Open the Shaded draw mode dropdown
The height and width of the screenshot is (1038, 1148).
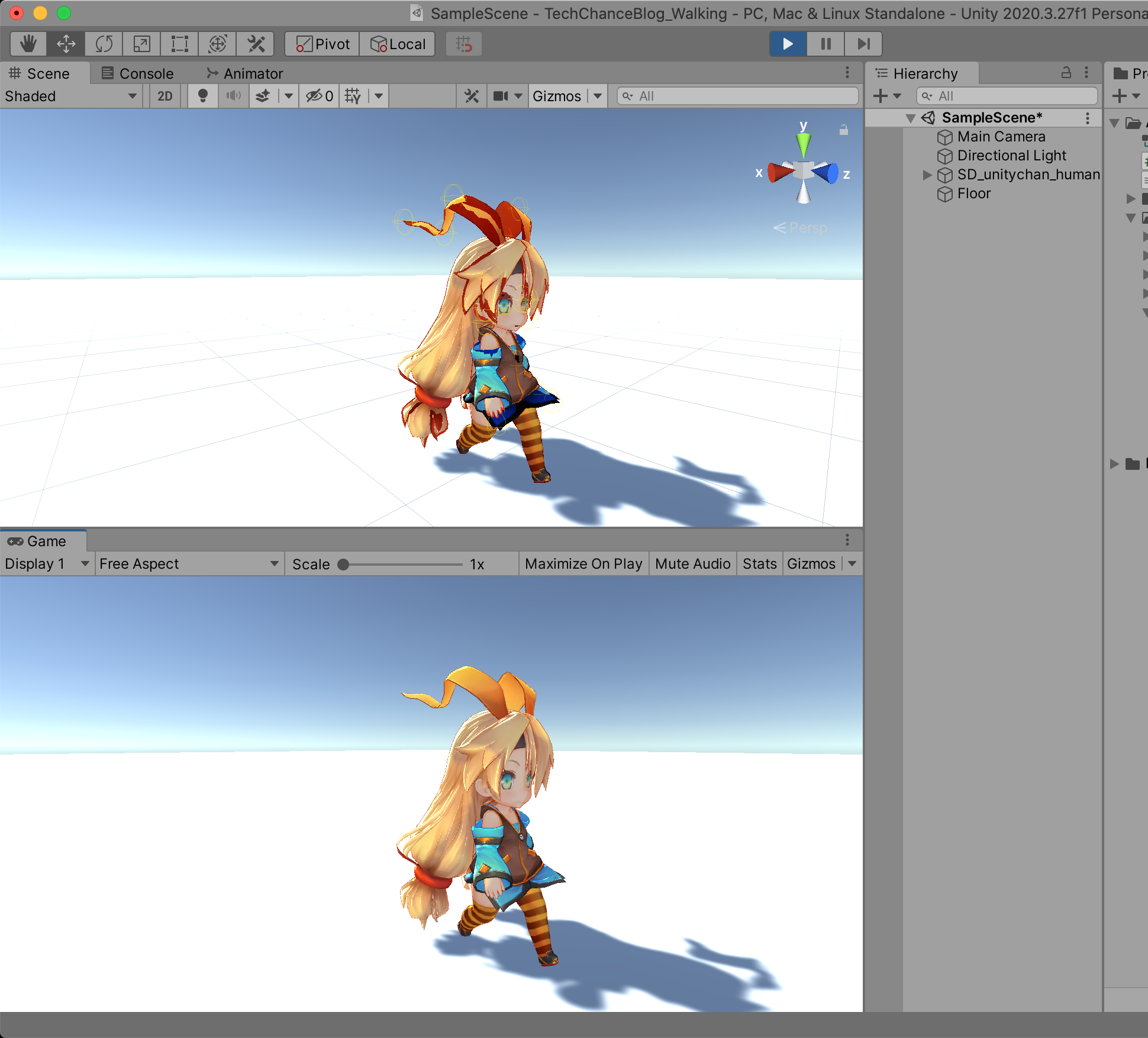pyautogui.click(x=71, y=96)
